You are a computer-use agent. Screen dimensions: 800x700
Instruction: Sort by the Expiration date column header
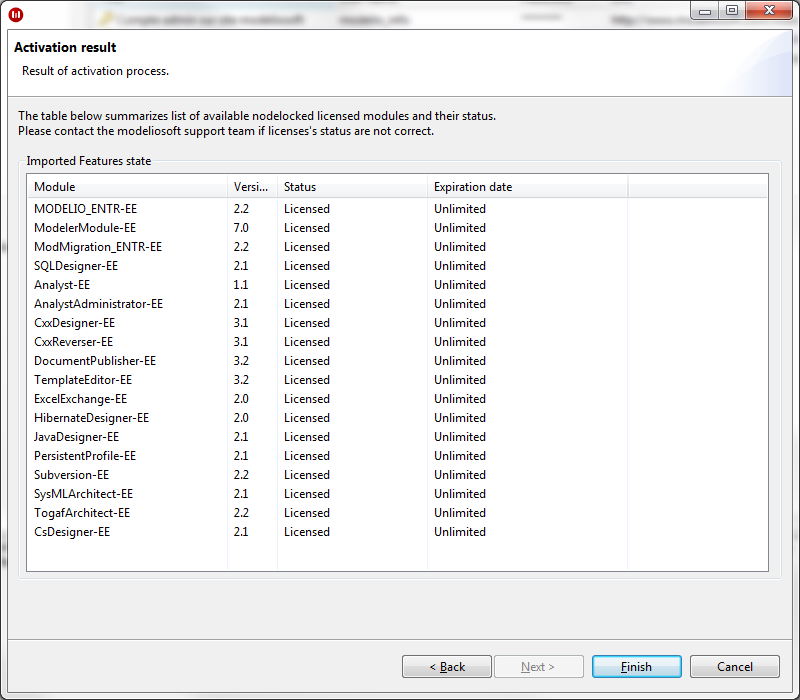click(527, 187)
